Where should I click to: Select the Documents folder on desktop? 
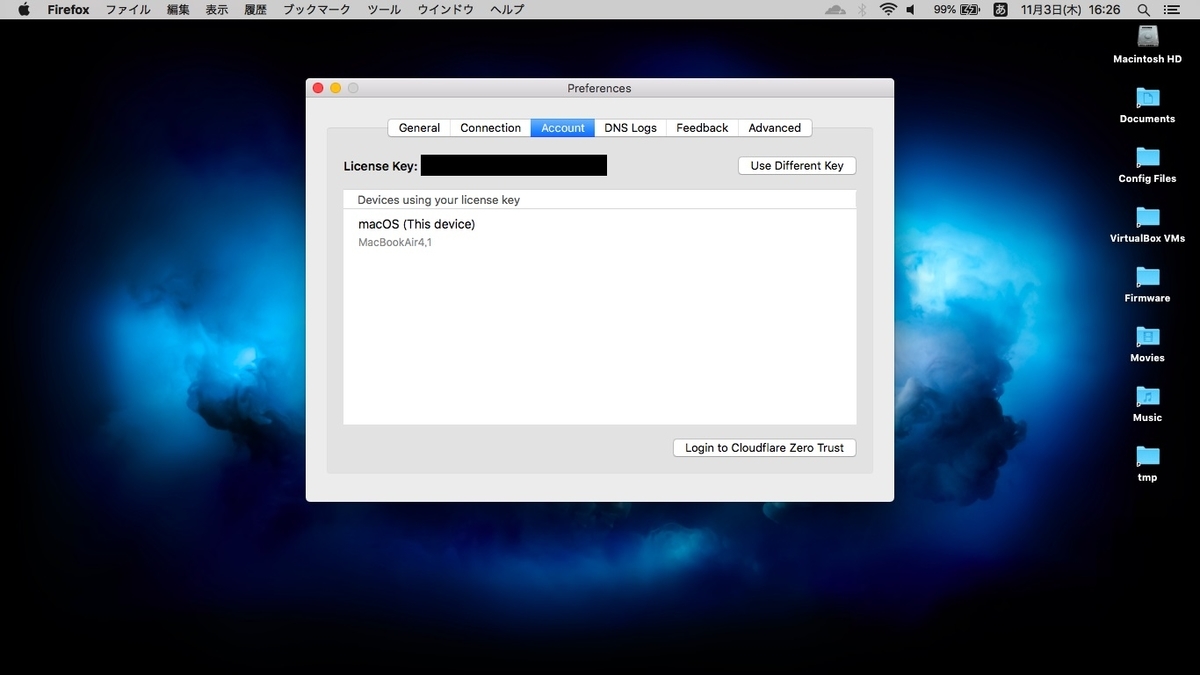(1147, 97)
